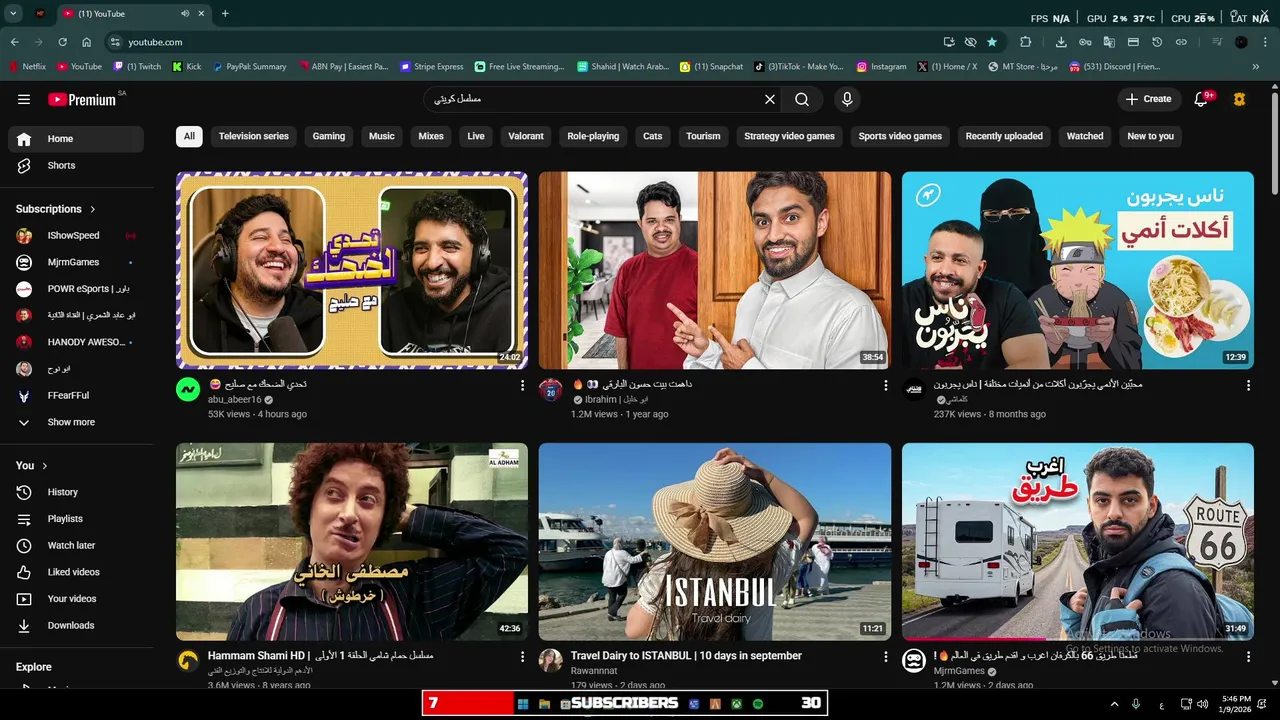Open the notifications bell
The width and height of the screenshot is (1280, 720).
click(1202, 99)
